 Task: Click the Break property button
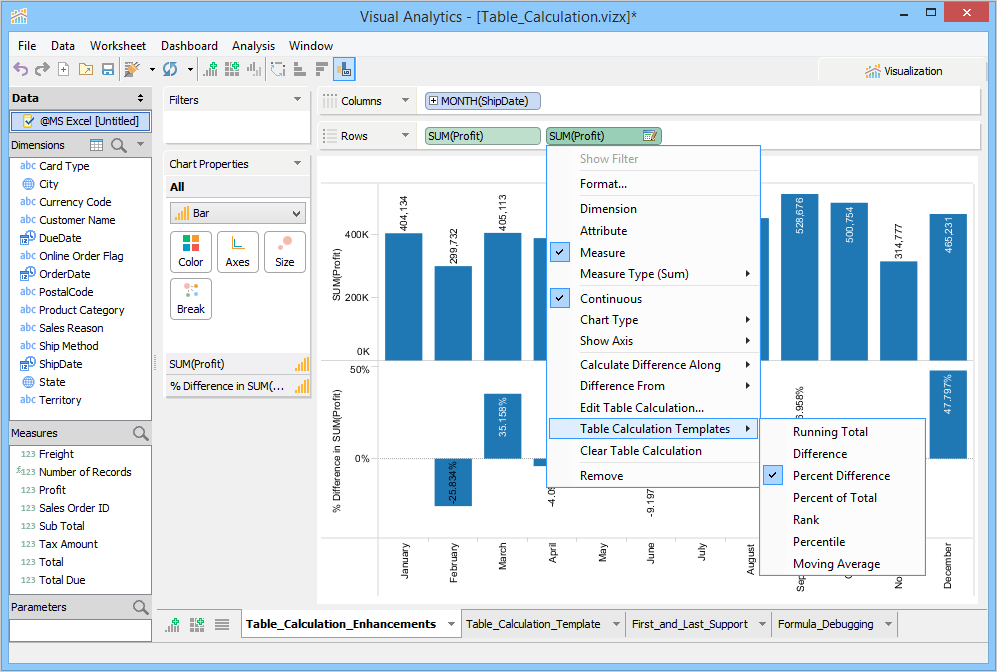pos(191,299)
